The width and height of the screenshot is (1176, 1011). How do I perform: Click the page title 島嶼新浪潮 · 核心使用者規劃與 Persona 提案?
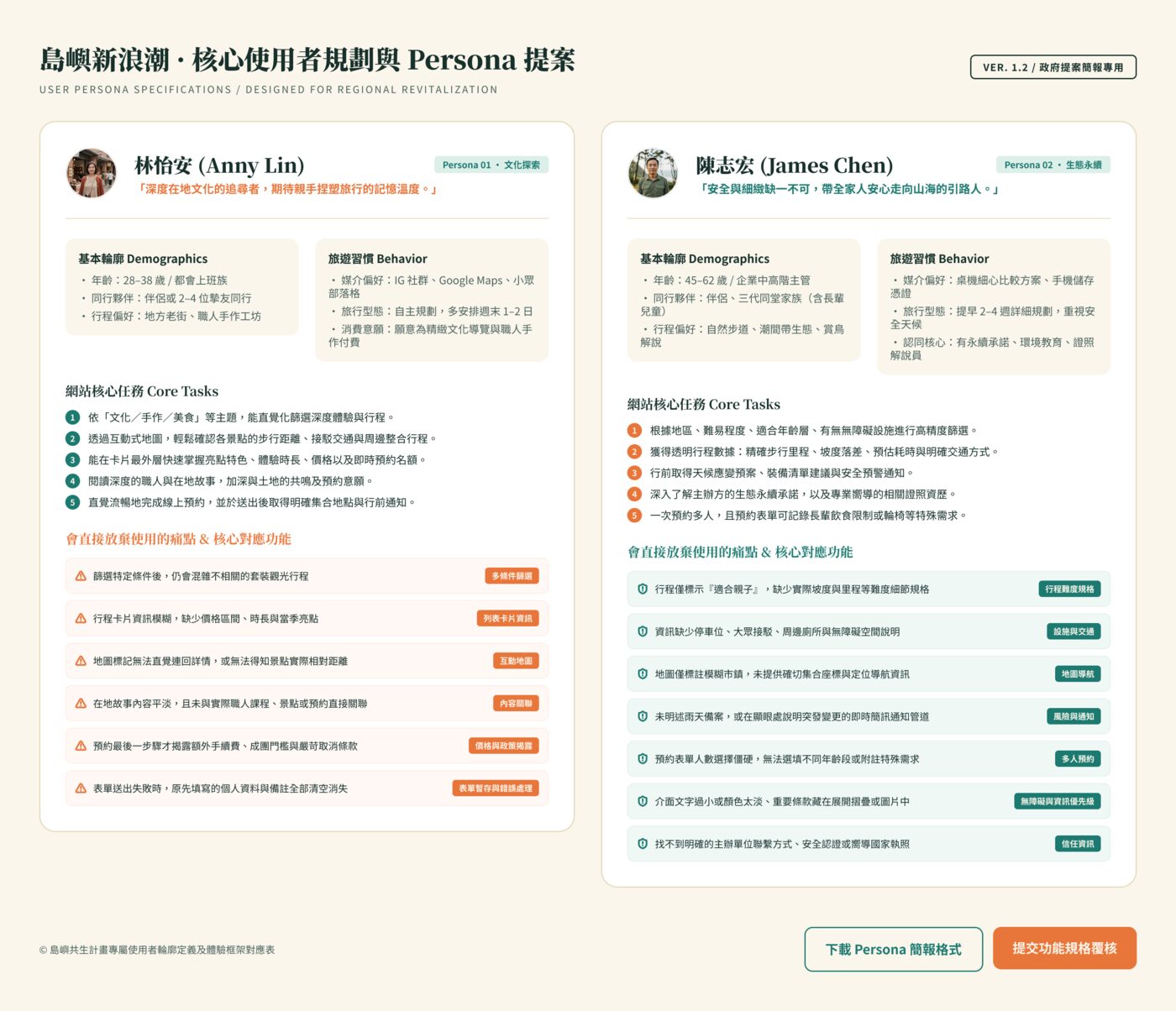[307, 60]
